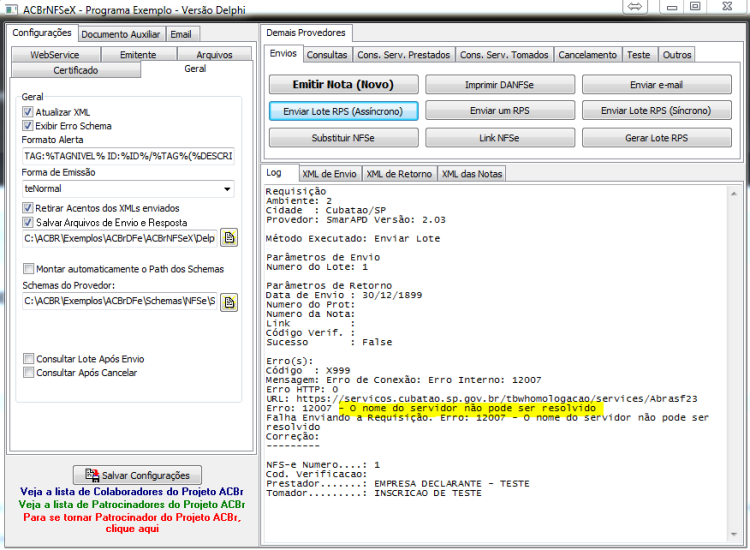Click Link NFSe button

click(500, 138)
